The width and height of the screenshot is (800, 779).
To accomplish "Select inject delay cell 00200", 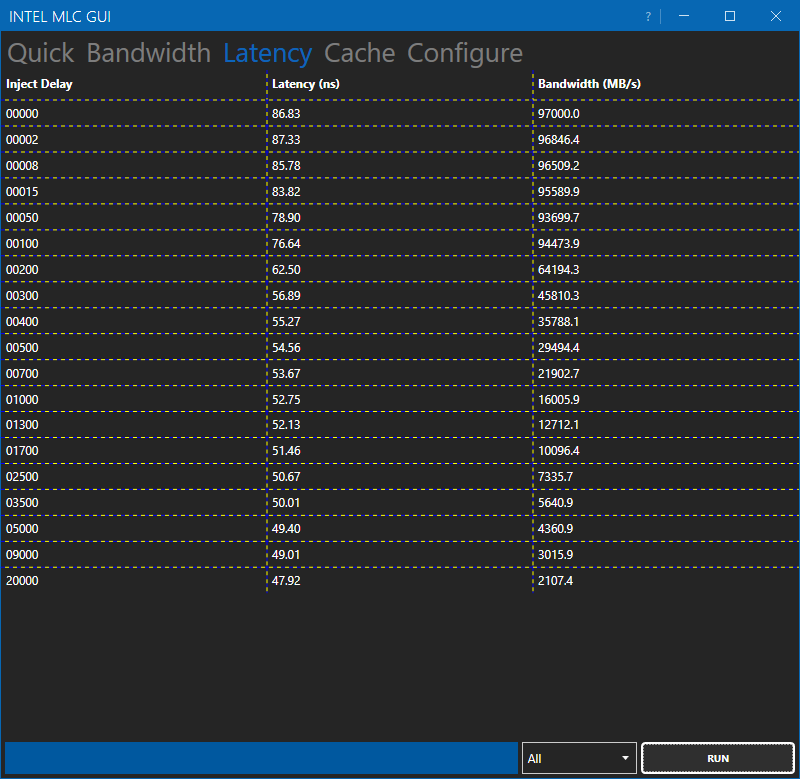I will (x=22, y=270).
